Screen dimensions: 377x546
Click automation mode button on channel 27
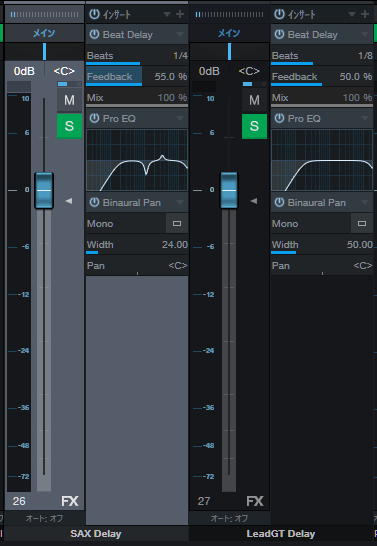(x=229, y=518)
